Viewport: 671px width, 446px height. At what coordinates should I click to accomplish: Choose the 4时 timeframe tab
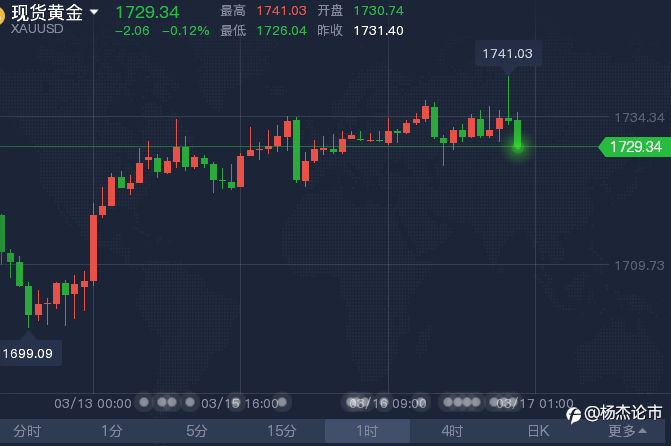tap(452, 431)
